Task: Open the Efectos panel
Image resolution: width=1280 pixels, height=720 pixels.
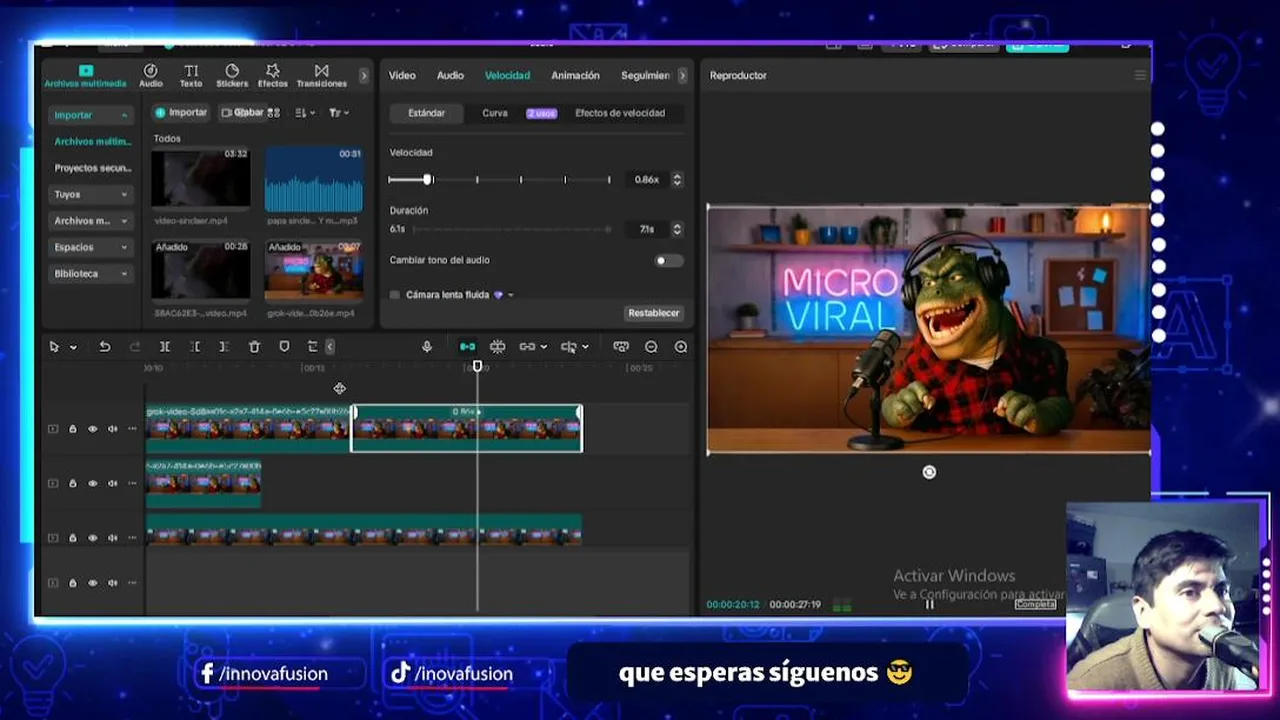Action: click(272, 76)
